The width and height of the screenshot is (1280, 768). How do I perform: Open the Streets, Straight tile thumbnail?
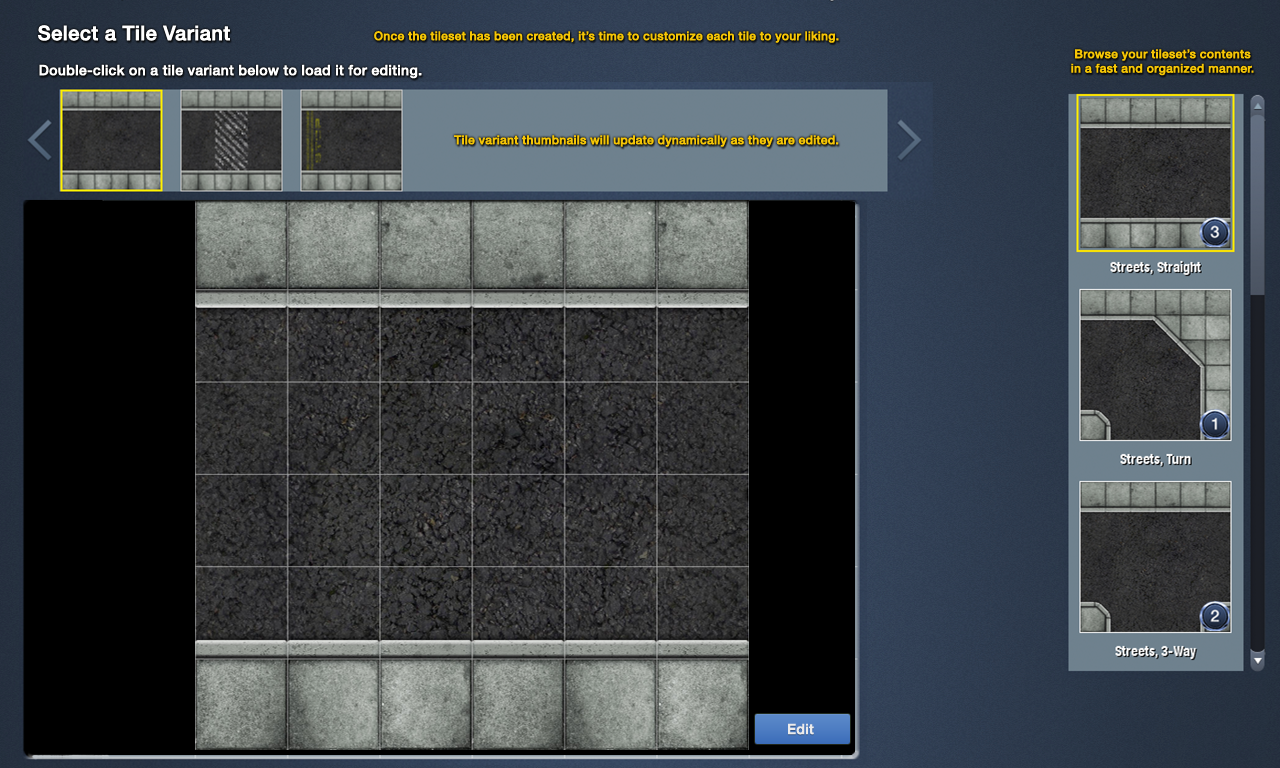tap(1155, 173)
